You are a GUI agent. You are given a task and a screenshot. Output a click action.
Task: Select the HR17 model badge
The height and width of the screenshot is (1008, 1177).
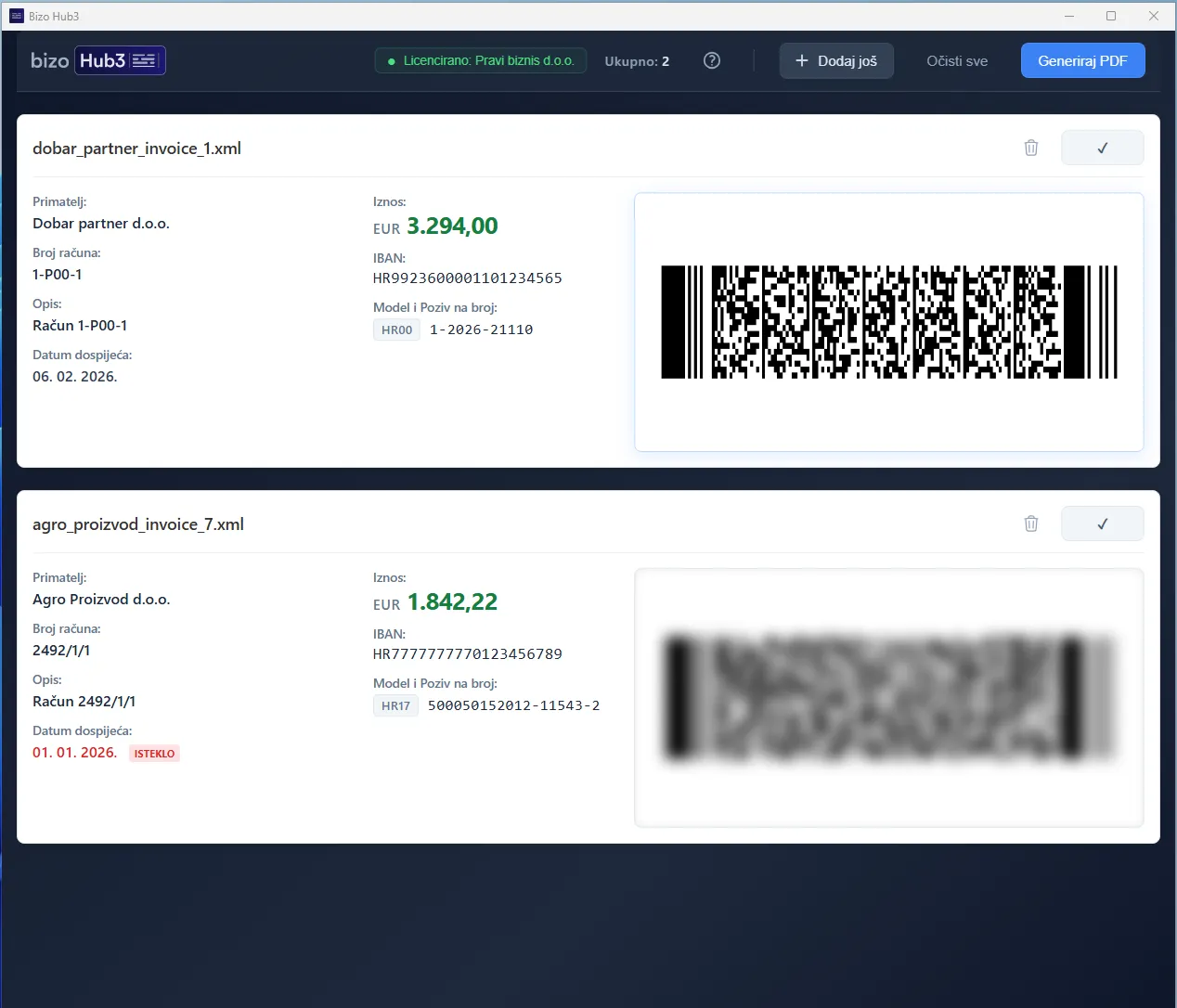(x=395, y=705)
